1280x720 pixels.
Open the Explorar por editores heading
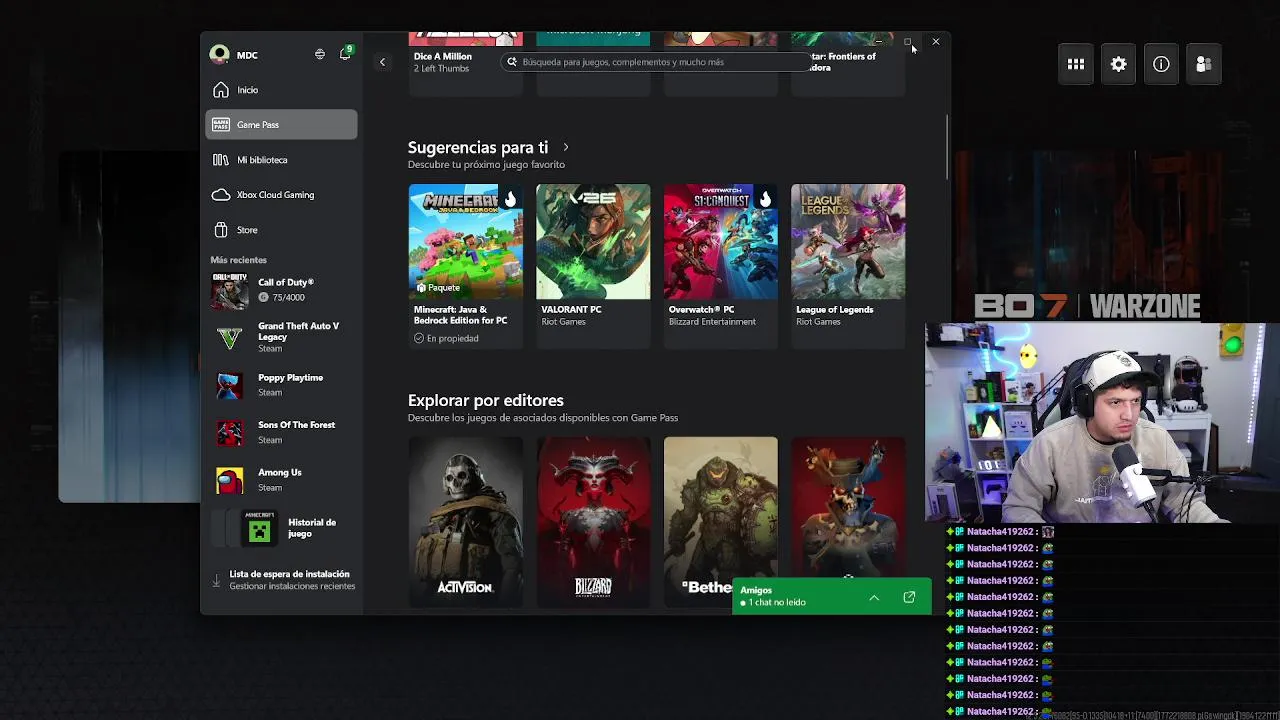(486, 400)
